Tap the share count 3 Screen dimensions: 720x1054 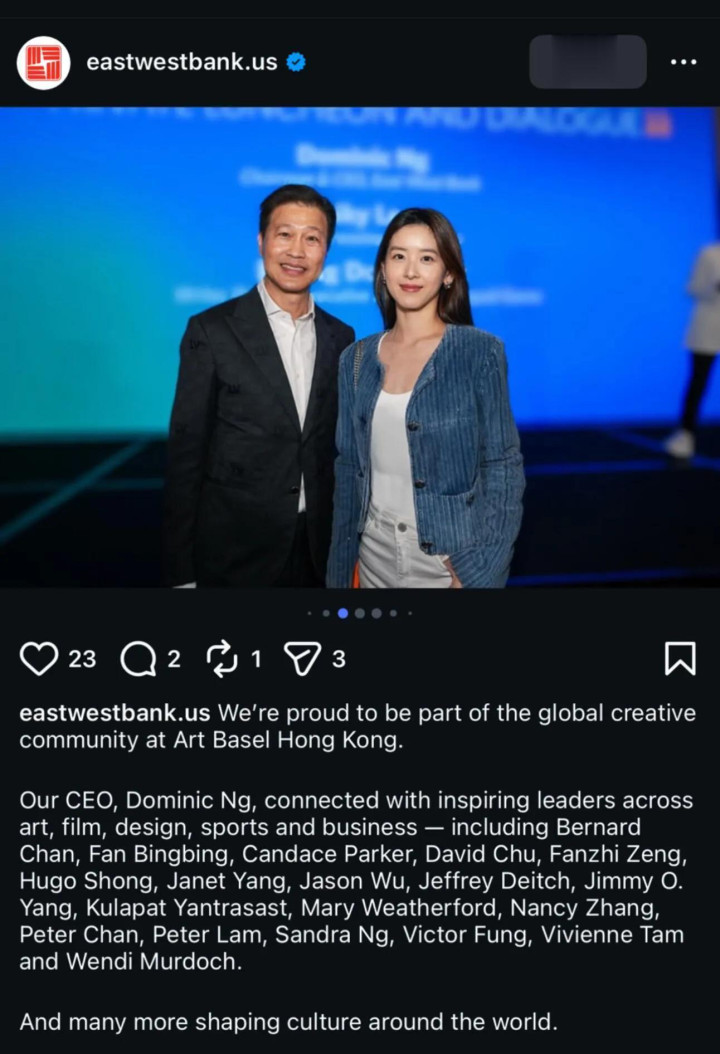(x=339, y=659)
